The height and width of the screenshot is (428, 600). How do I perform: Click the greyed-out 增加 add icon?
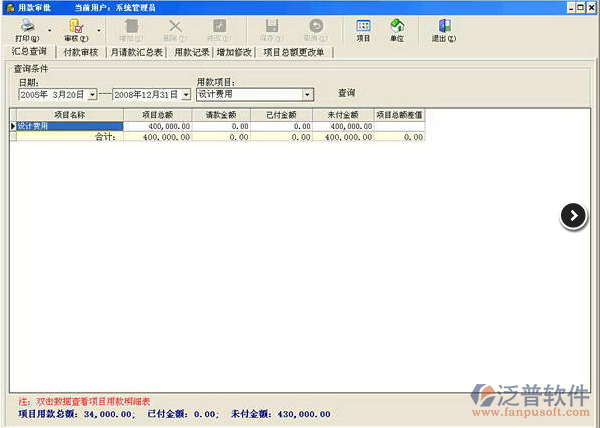click(x=131, y=26)
